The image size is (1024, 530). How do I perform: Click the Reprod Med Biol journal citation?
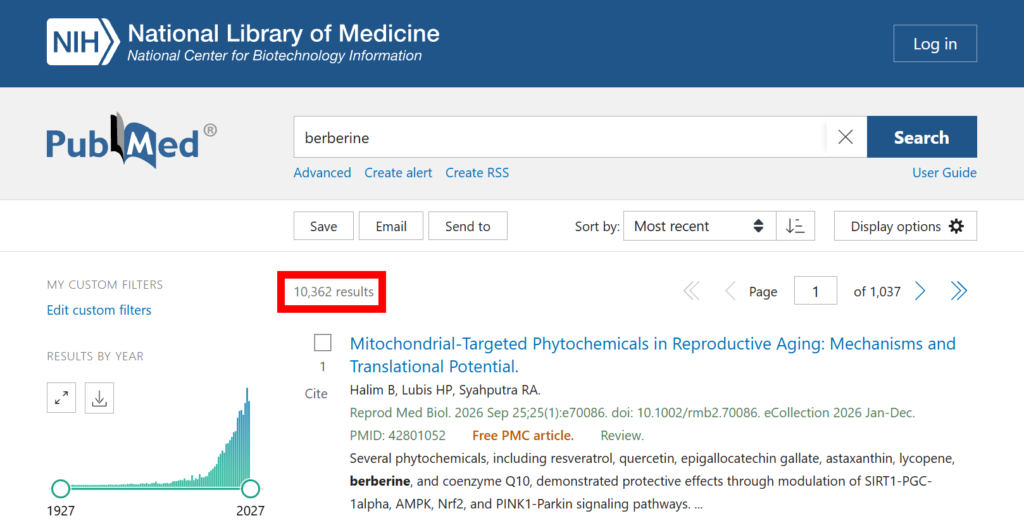(632, 413)
